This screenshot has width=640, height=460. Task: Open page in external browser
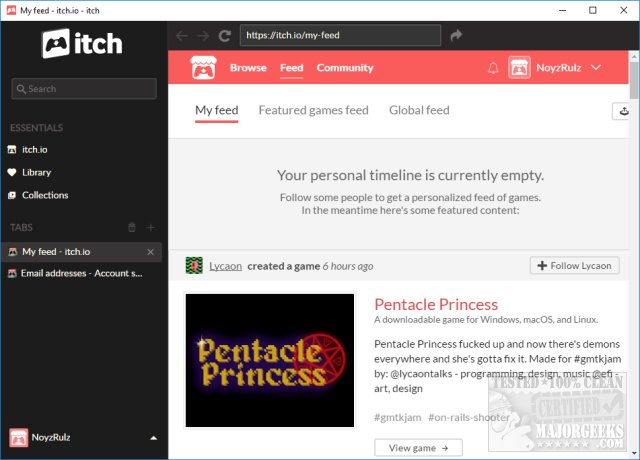pos(457,36)
